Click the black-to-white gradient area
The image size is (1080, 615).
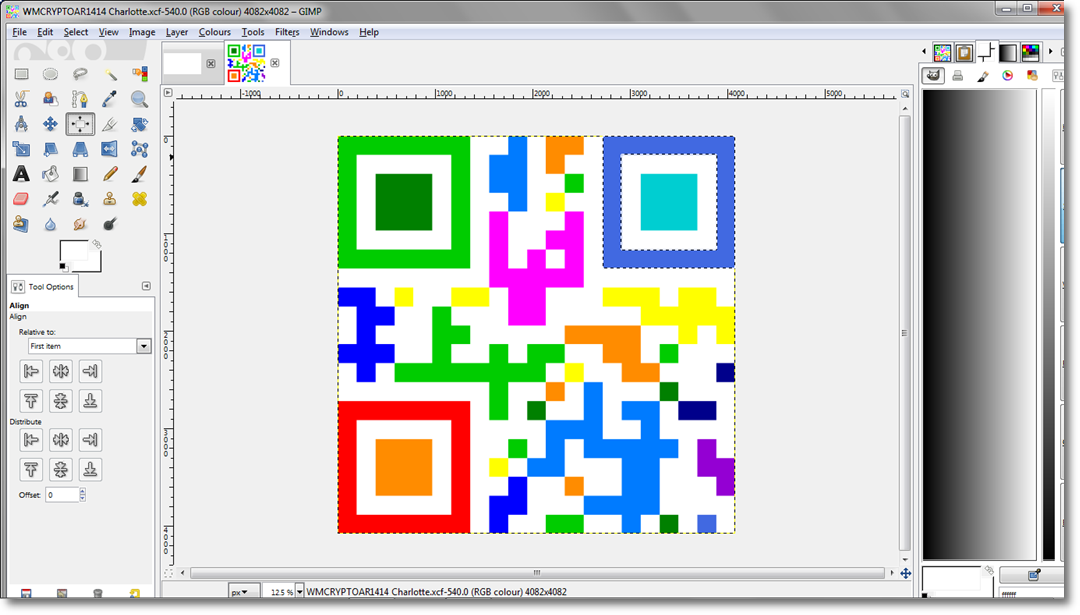click(979, 324)
